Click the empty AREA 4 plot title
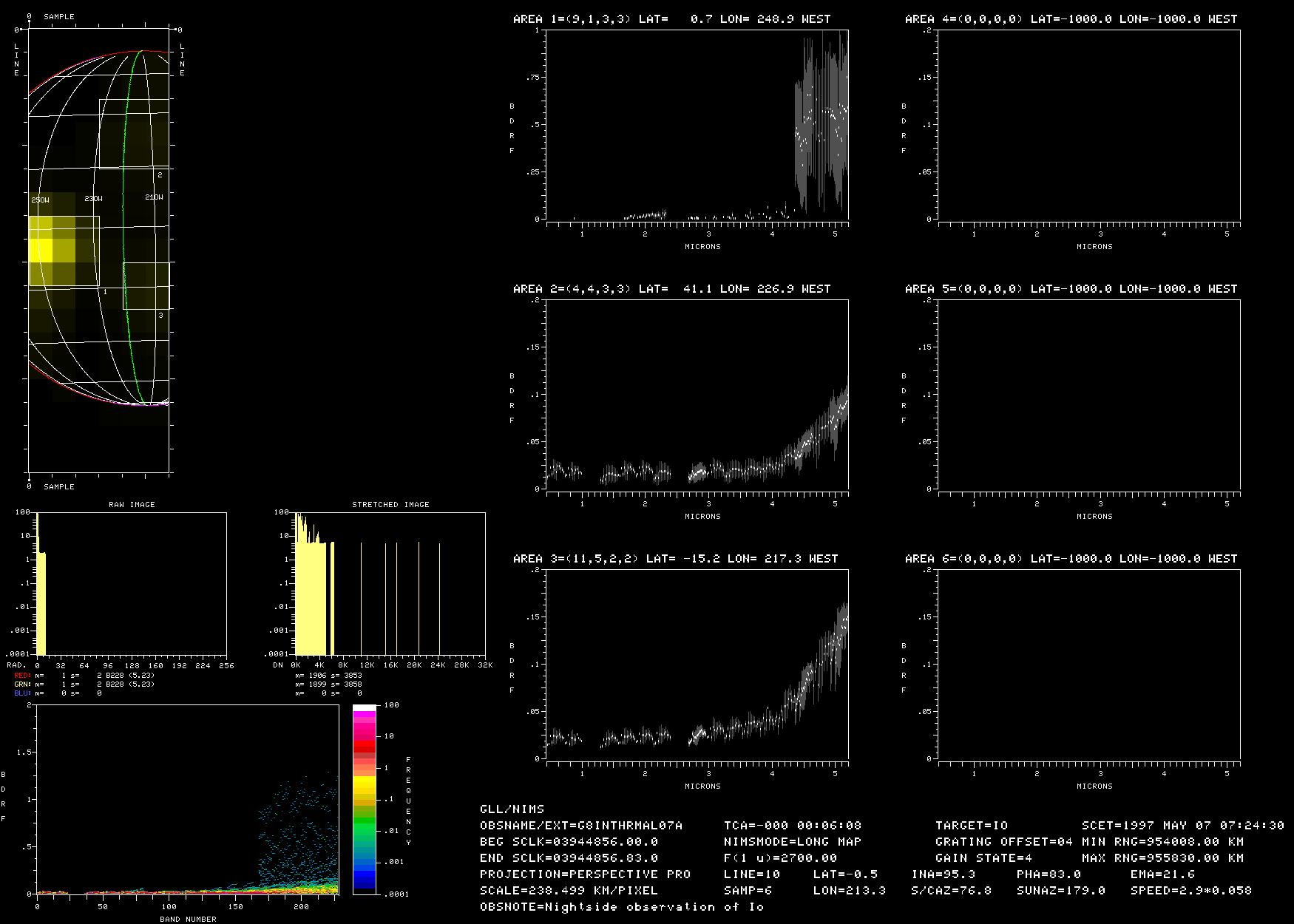1294x924 pixels. point(1071,19)
